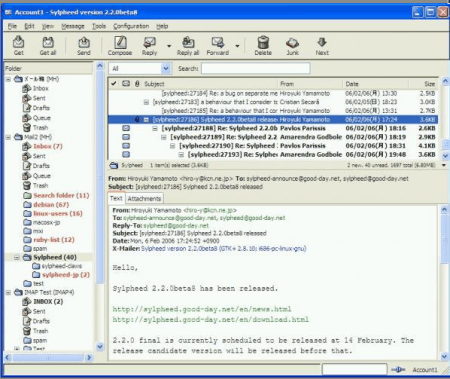Image resolution: width=450 pixels, height=379 pixels.
Task: Select the debian (67) folder
Action: [51, 204]
